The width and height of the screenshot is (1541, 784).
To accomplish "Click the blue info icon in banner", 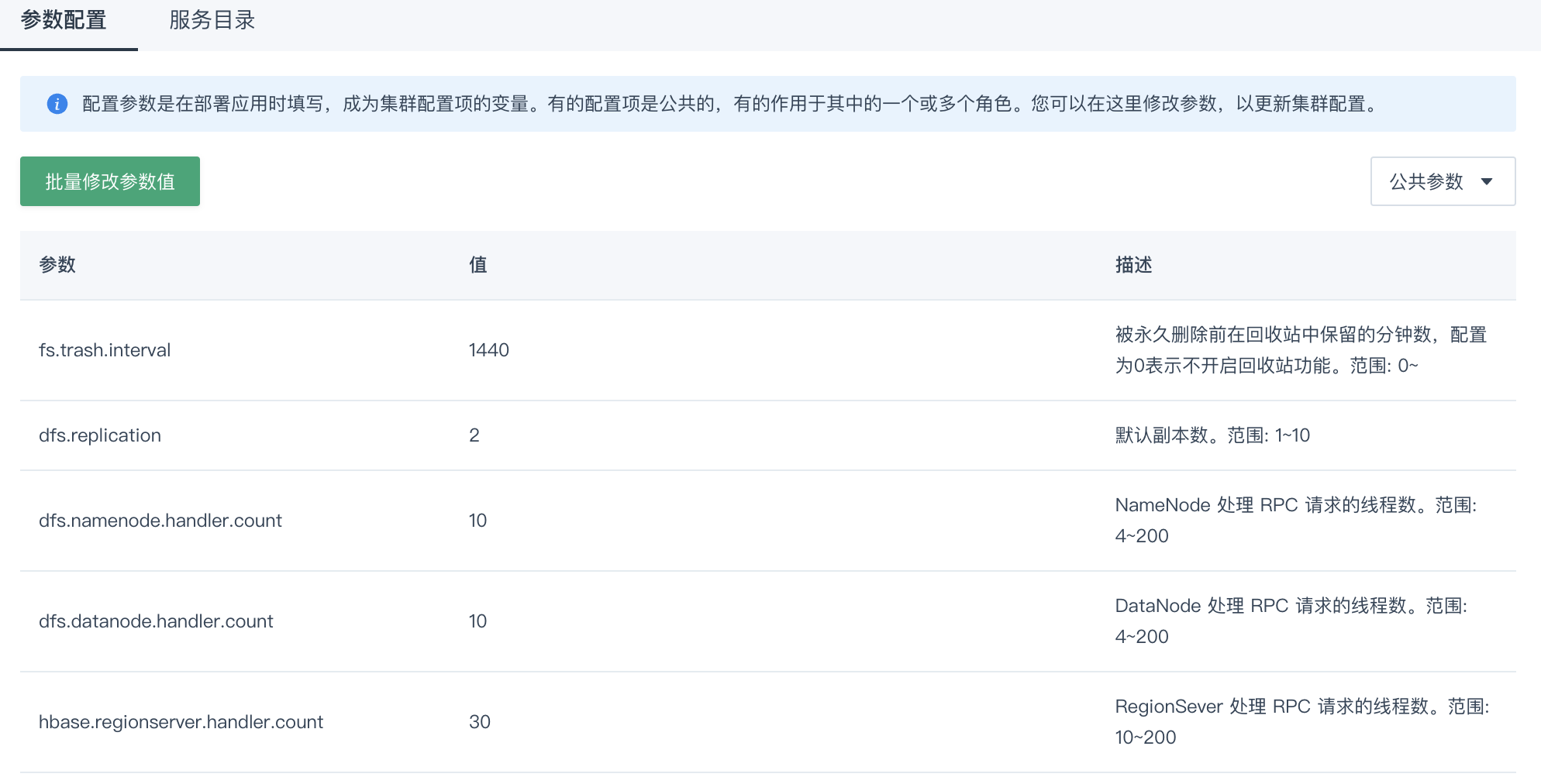I will 57,104.
